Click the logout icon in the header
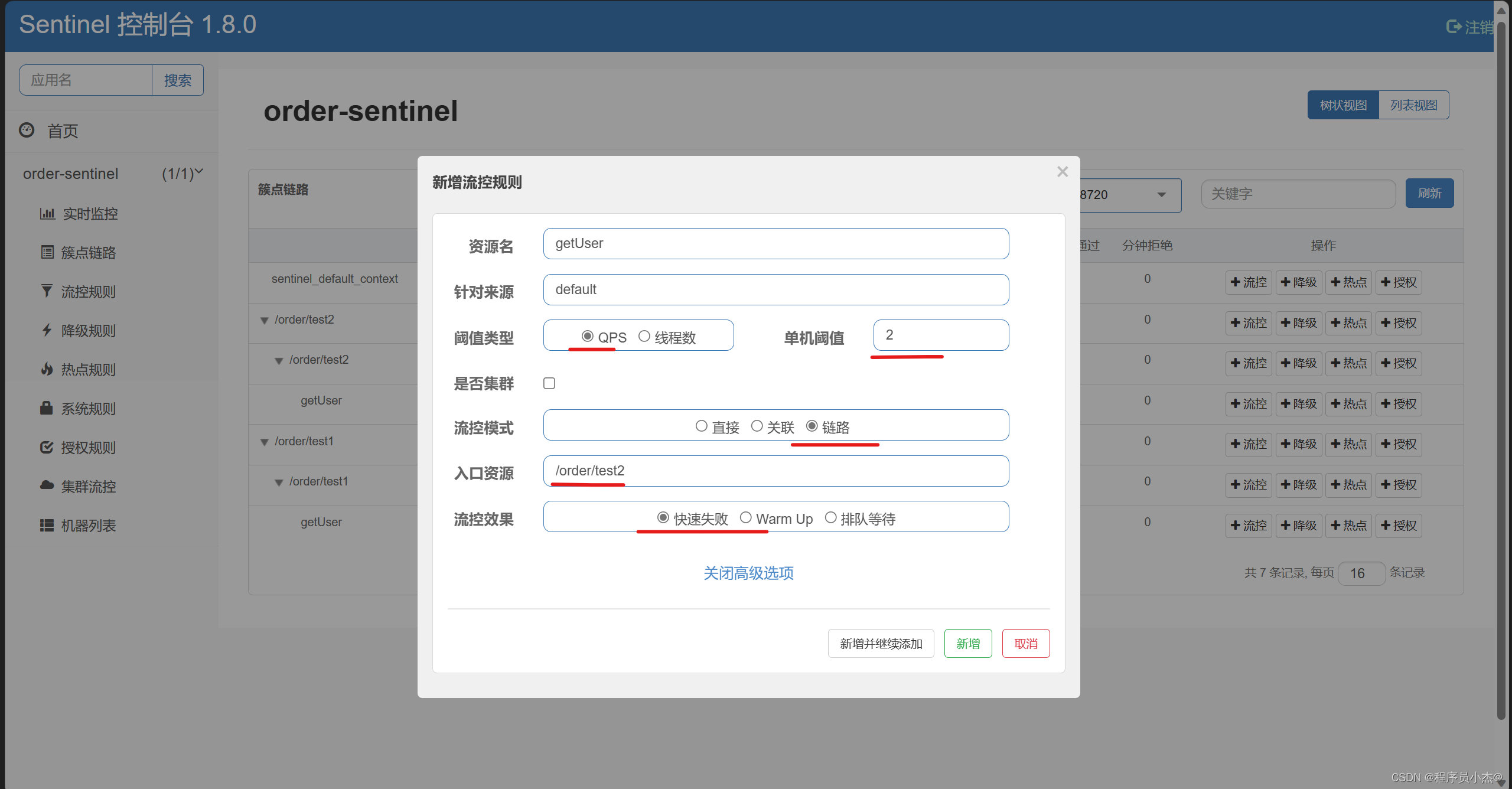Screen dimensions: 1512x789 (1454, 27)
